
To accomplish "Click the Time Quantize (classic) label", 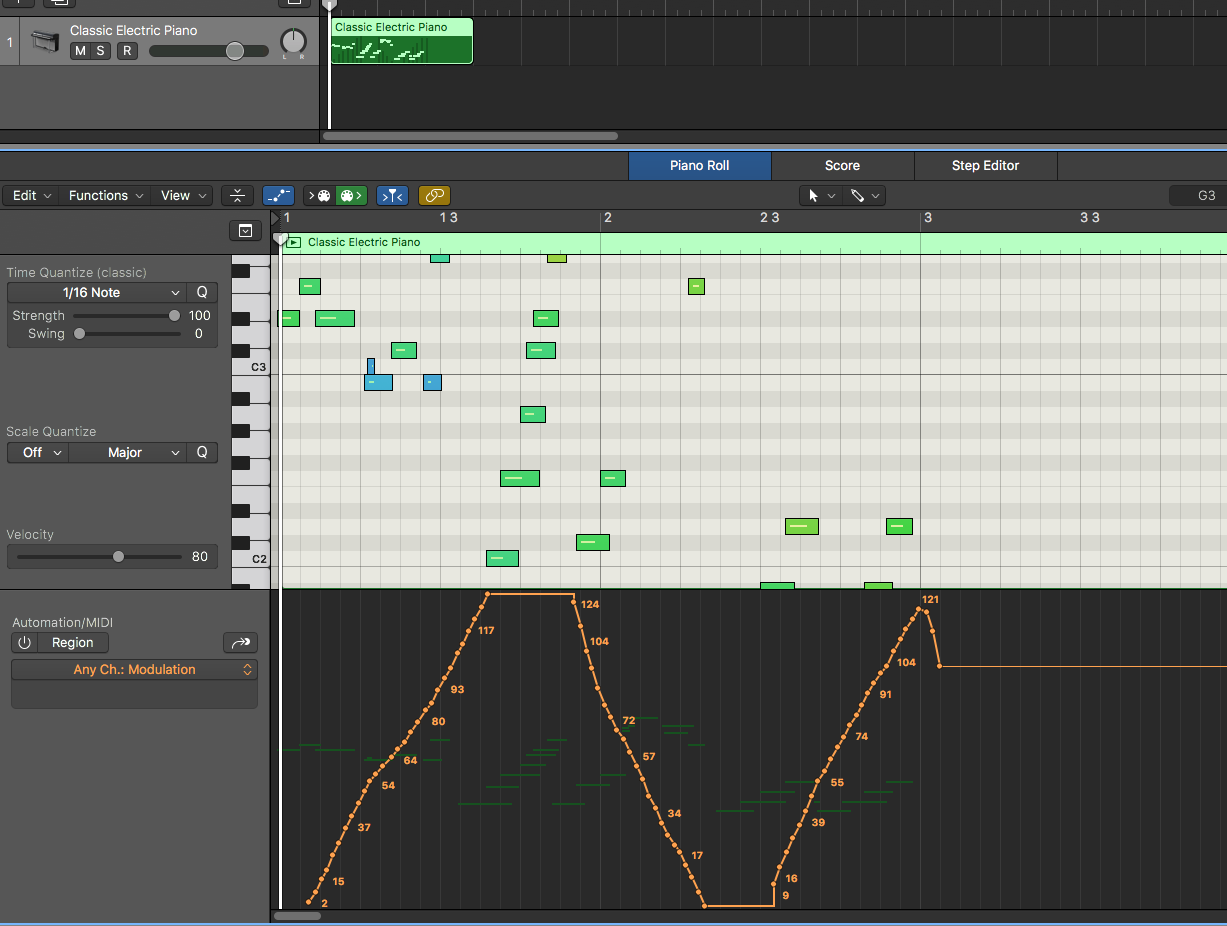I will (x=76, y=272).
